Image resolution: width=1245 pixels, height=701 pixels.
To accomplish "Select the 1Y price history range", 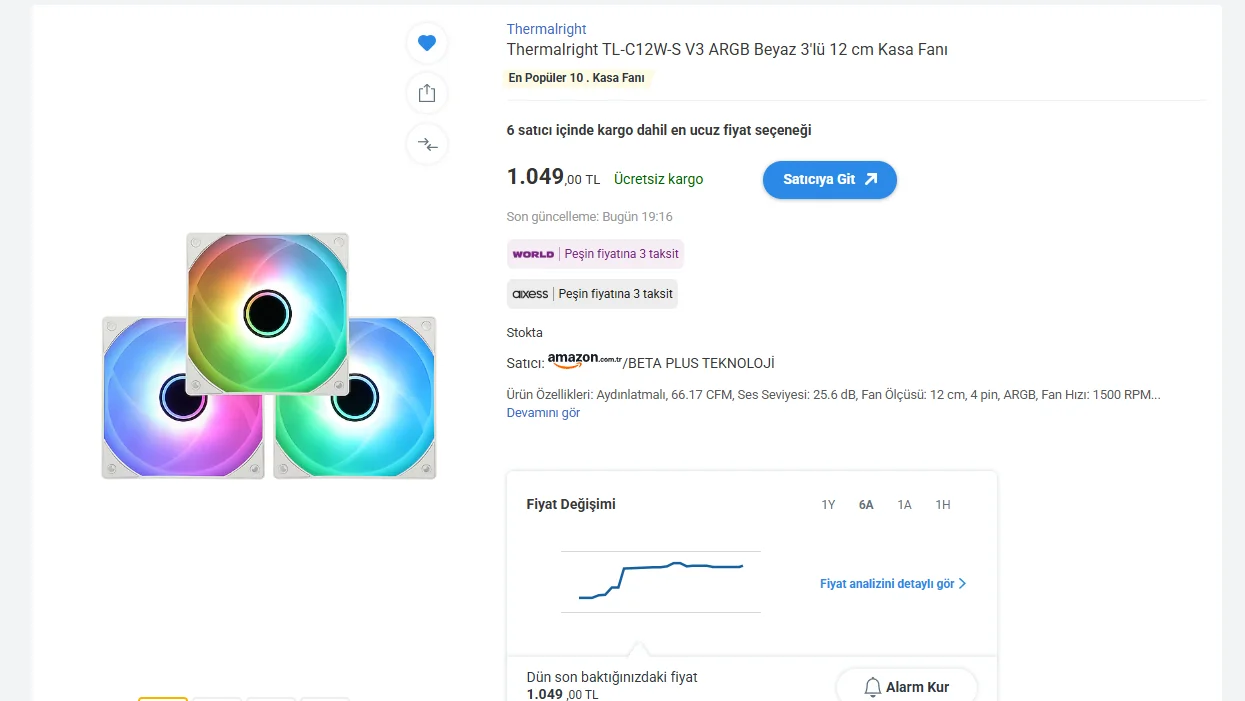I will [x=828, y=505].
